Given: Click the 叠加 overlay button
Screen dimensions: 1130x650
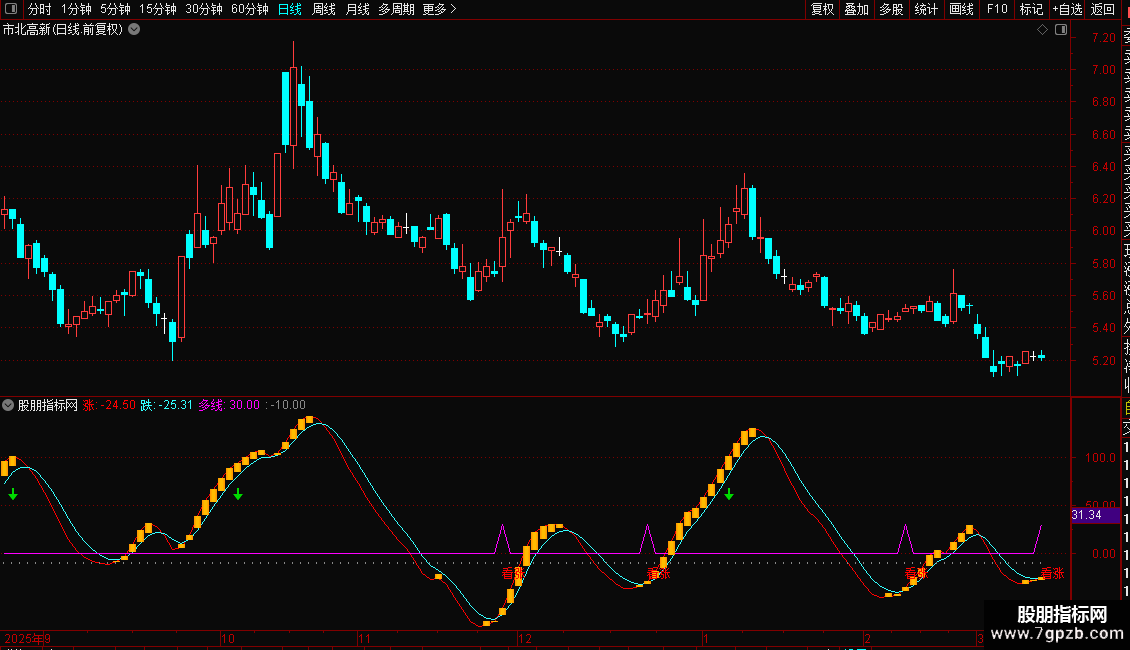Looking at the screenshot, I should [x=856, y=9].
